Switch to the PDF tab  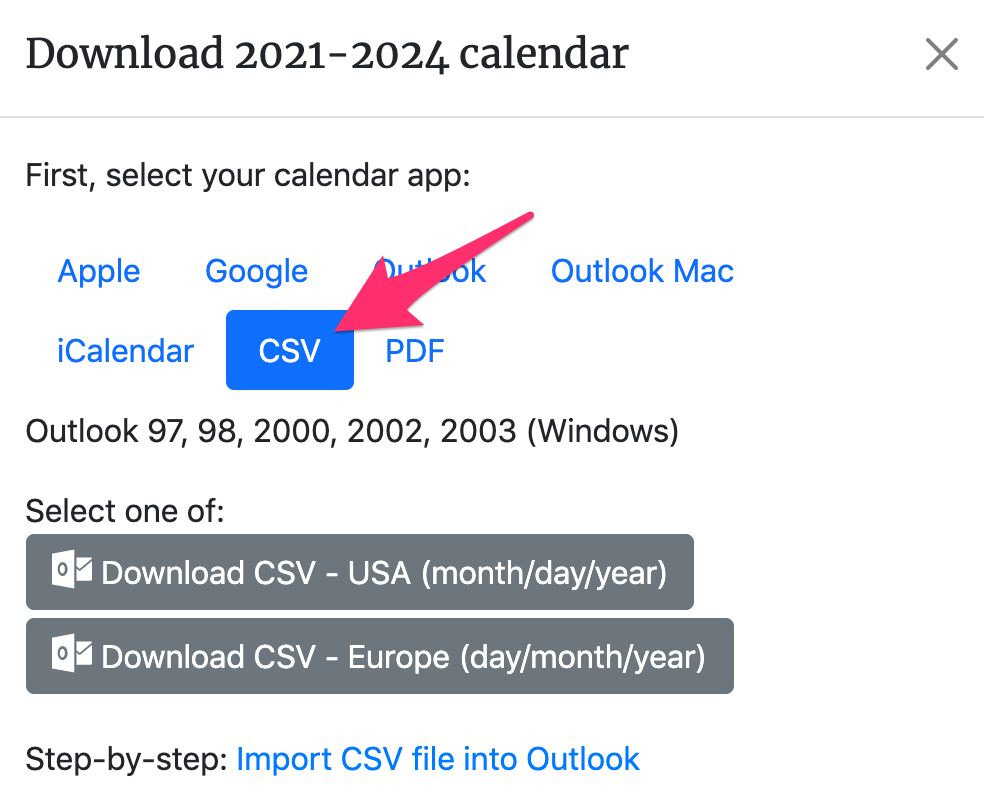click(x=415, y=351)
